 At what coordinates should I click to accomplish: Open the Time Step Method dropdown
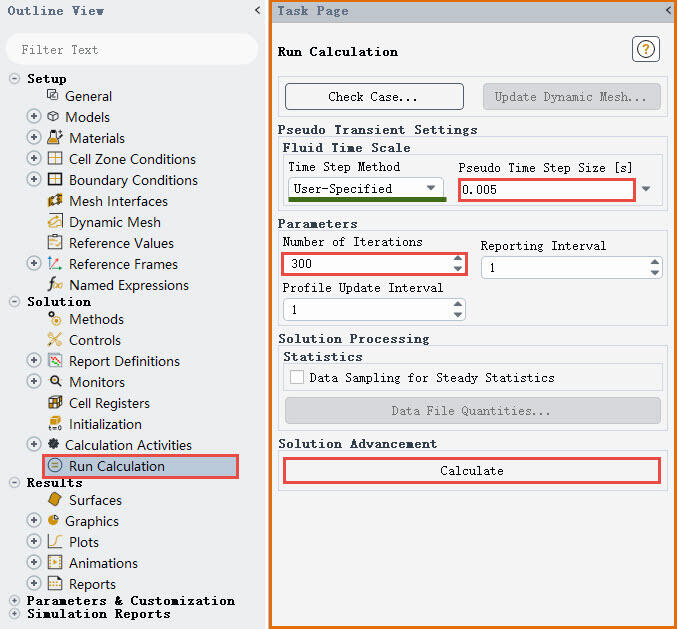point(366,188)
